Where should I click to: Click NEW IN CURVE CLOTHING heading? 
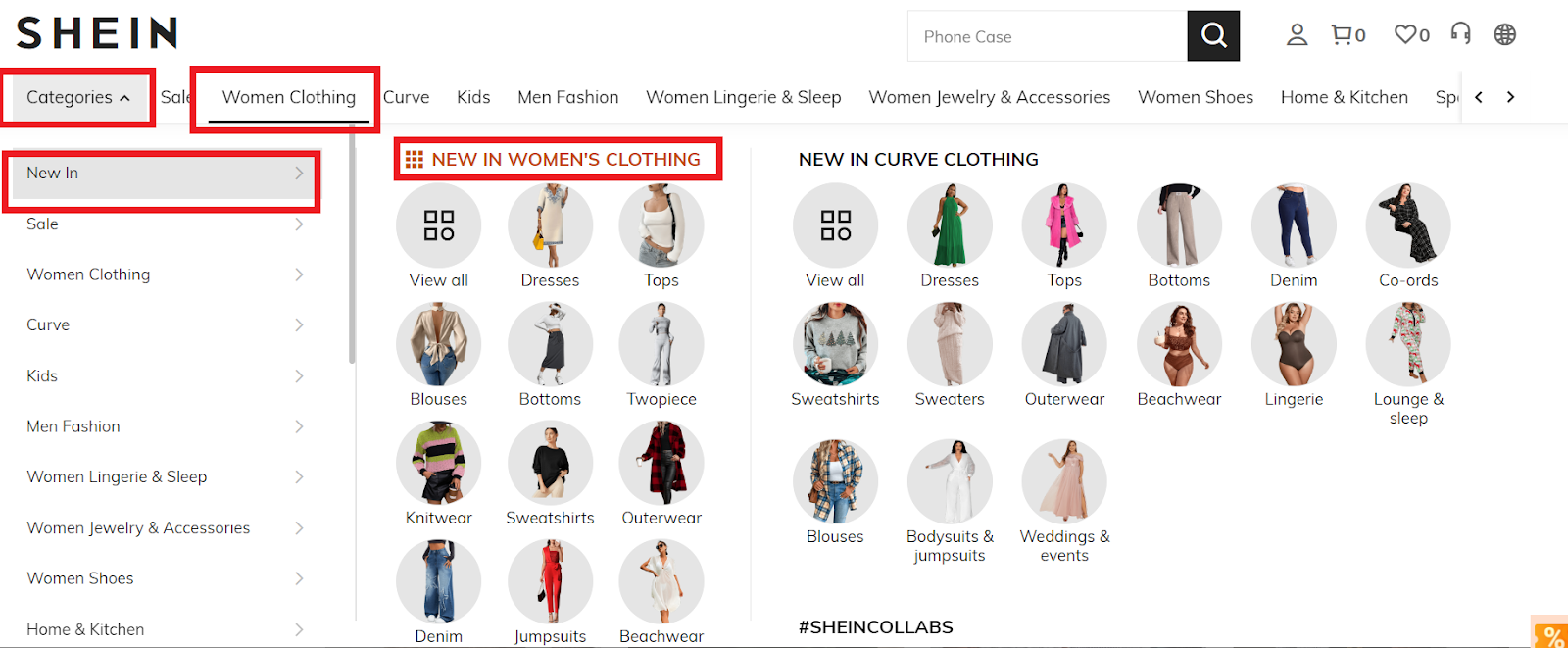[x=918, y=159]
